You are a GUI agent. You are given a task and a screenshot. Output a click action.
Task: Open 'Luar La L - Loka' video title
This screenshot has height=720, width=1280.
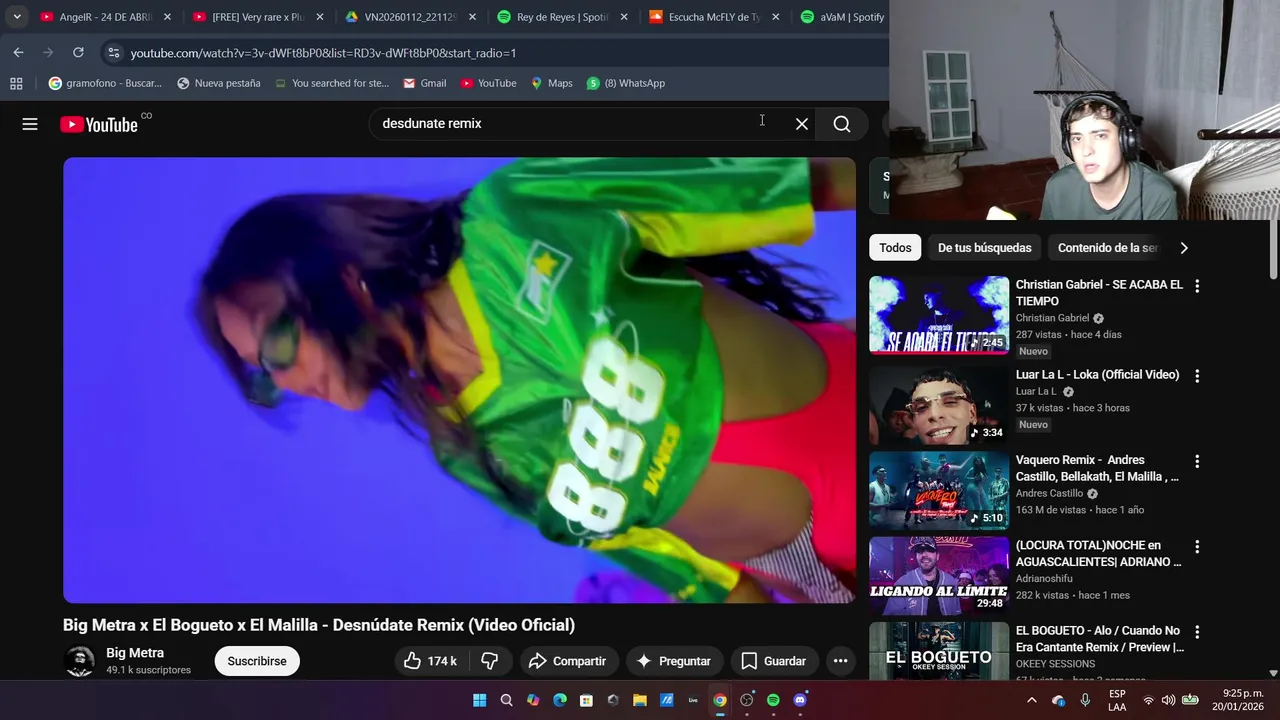pyautogui.click(x=1097, y=375)
